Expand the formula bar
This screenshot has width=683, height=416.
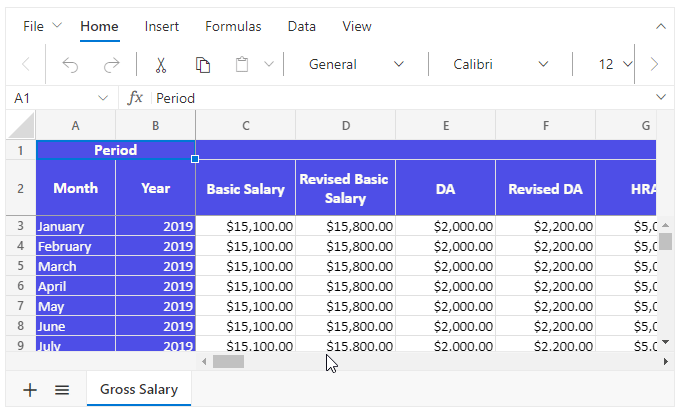click(x=660, y=97)
